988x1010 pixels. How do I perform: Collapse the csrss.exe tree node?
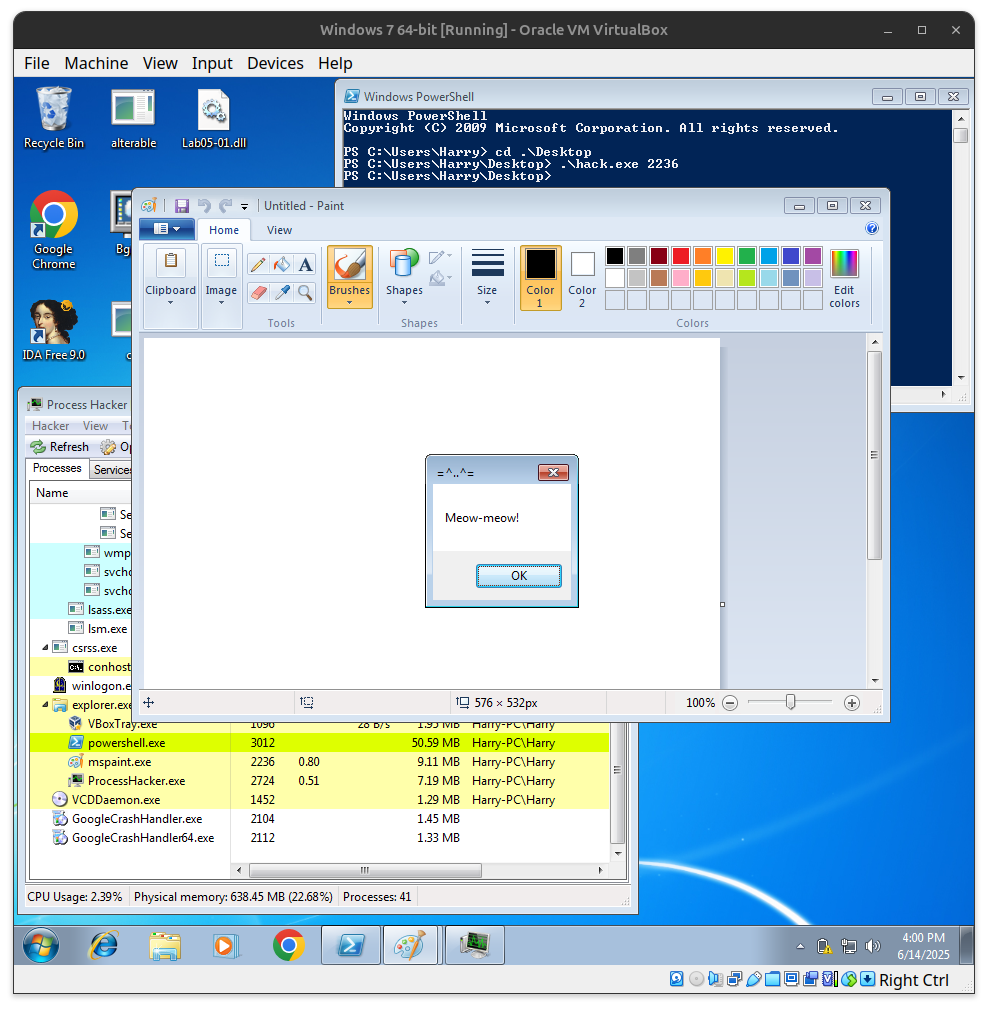45,647
